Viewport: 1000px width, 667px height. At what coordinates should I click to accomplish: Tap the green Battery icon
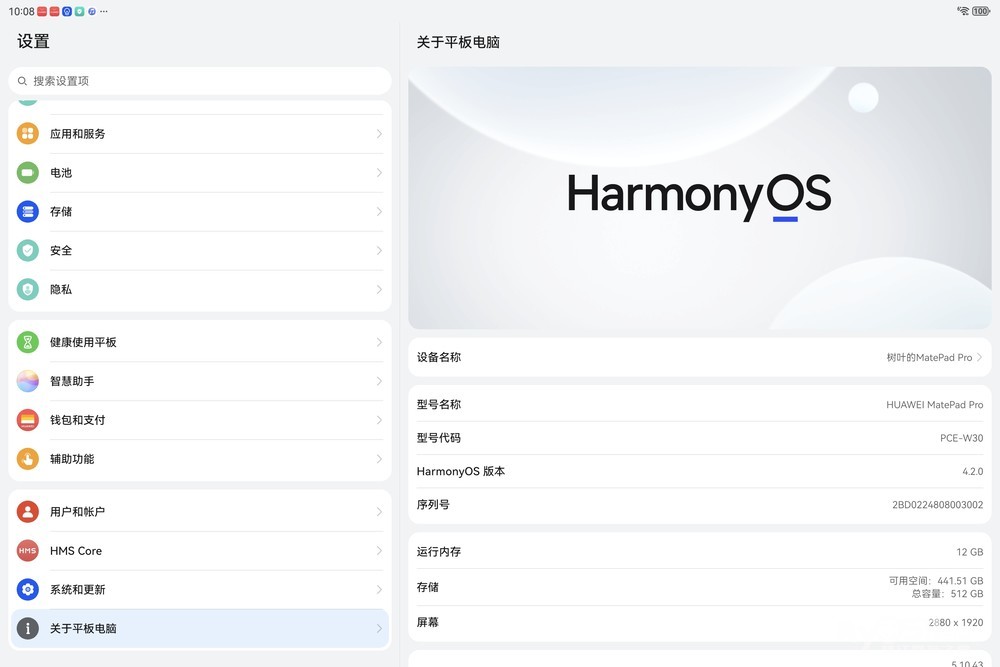(x=28, y=172)
